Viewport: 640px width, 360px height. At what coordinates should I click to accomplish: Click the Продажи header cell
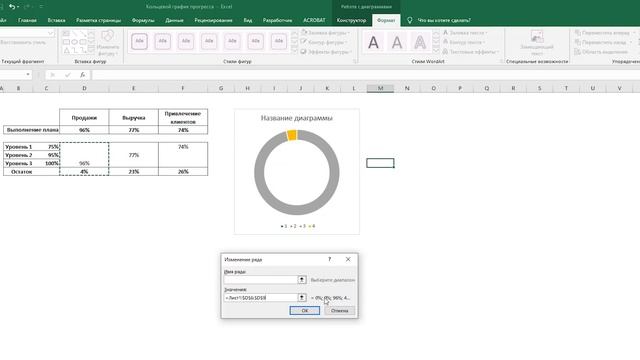[84, 118]
